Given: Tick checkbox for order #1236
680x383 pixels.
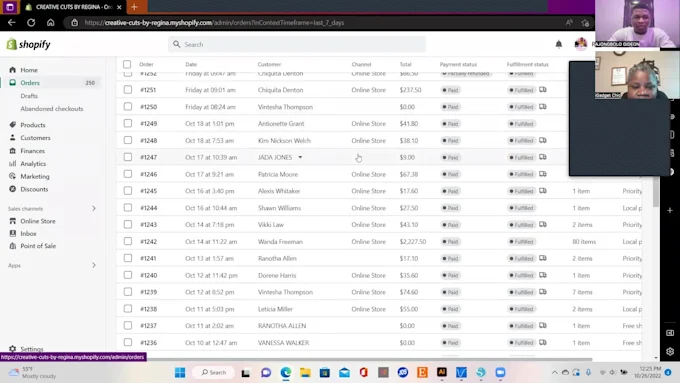Looking at the screenshot, I should pos(128,342).
